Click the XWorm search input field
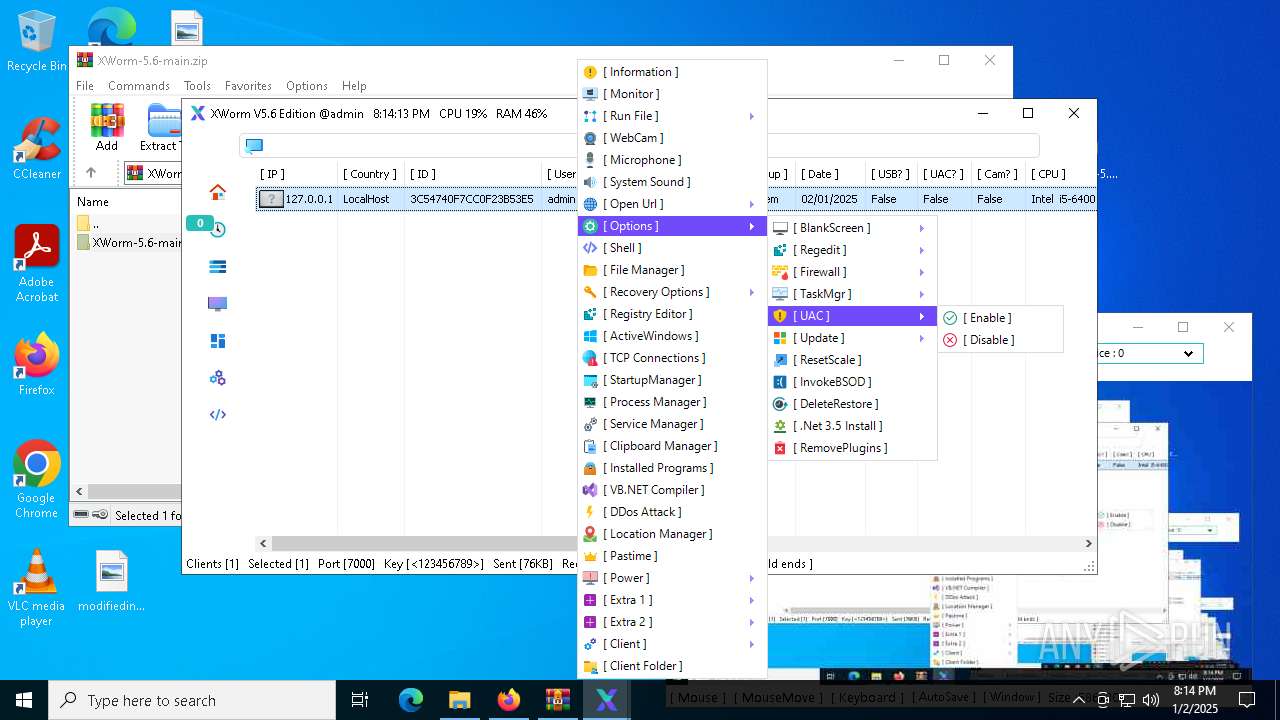 [x=640, y=145]
